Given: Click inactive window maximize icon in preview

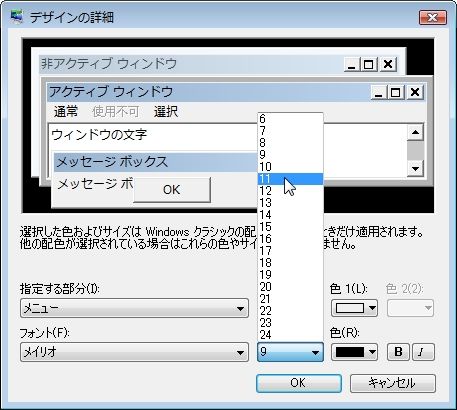Looking at the screenshot, I should click(369, 64).
